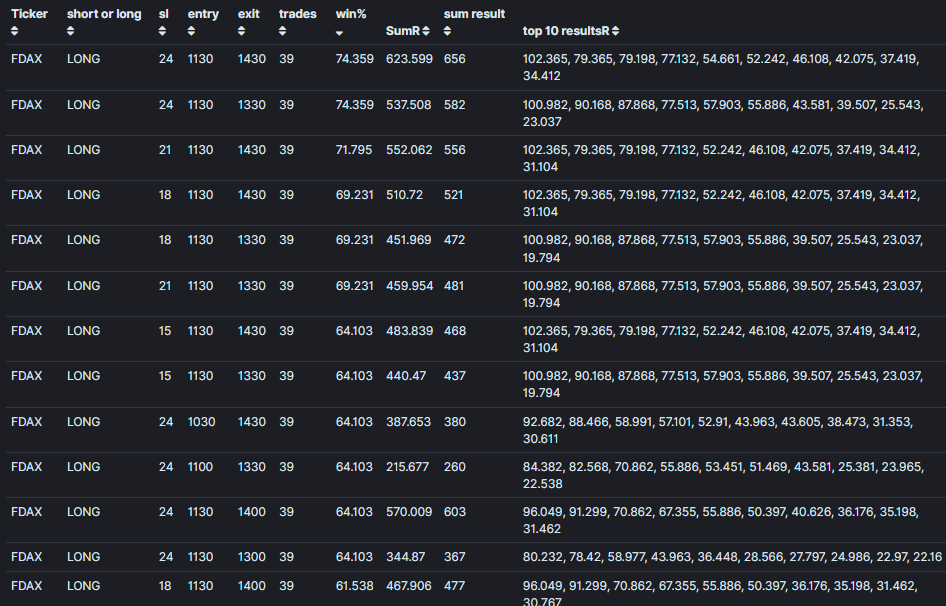Sort by SumR column arrows
Image resolution: width=946 pixels, height=606 pixels.
point(426,31)
